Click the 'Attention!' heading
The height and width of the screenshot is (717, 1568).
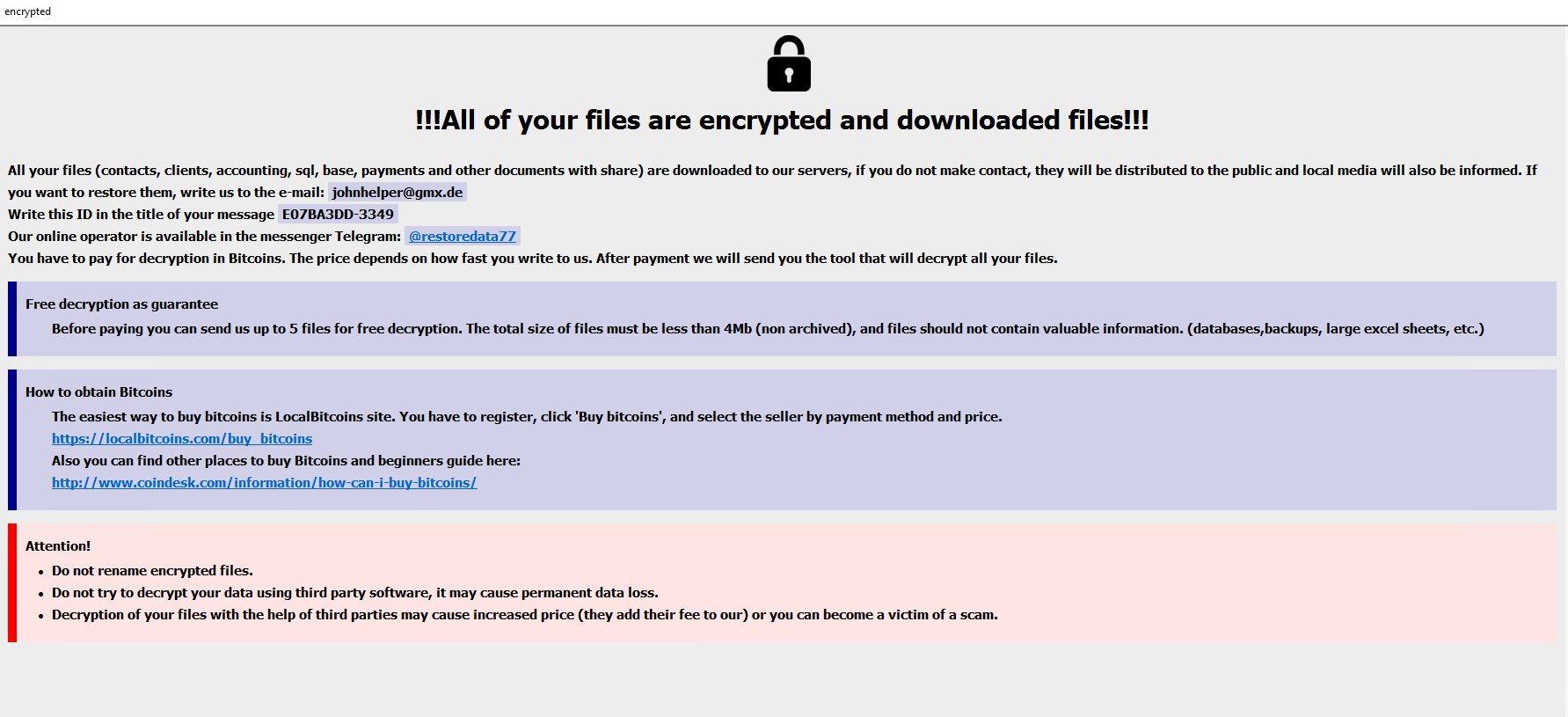tap(58, 546)
